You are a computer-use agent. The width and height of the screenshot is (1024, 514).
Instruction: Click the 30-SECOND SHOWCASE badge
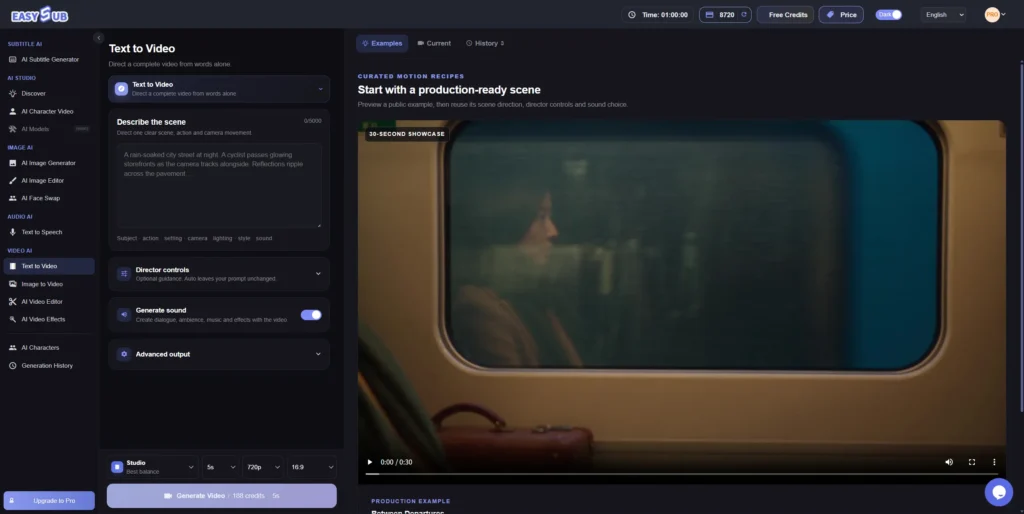coord(407,134)
